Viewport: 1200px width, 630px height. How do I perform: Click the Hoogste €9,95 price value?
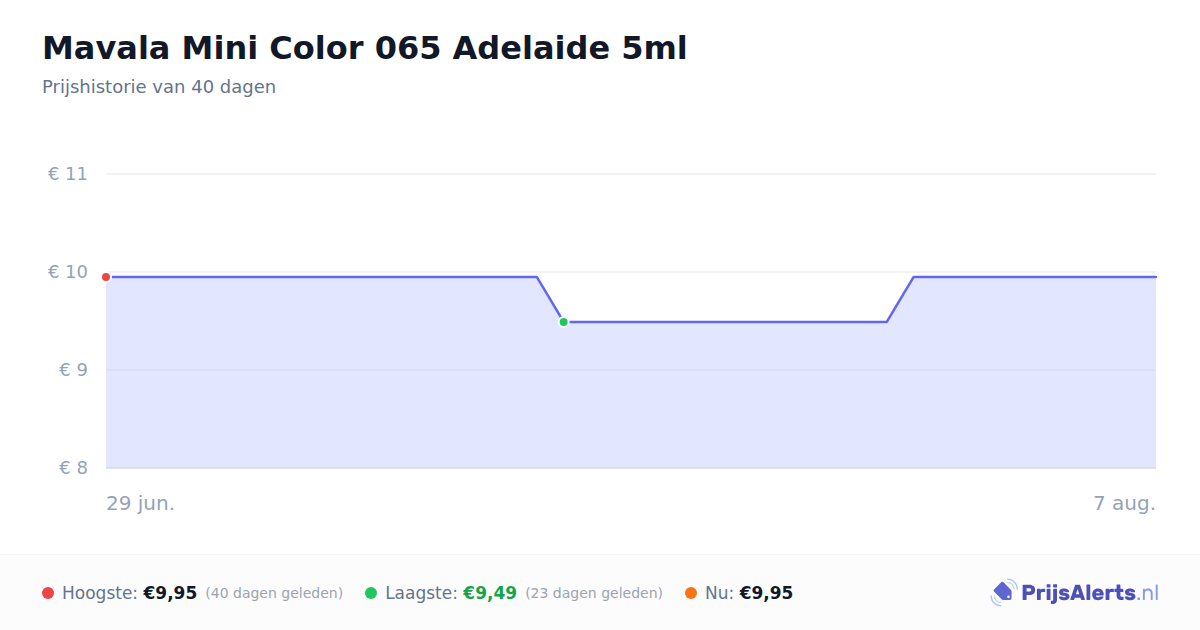click(170, 593)
